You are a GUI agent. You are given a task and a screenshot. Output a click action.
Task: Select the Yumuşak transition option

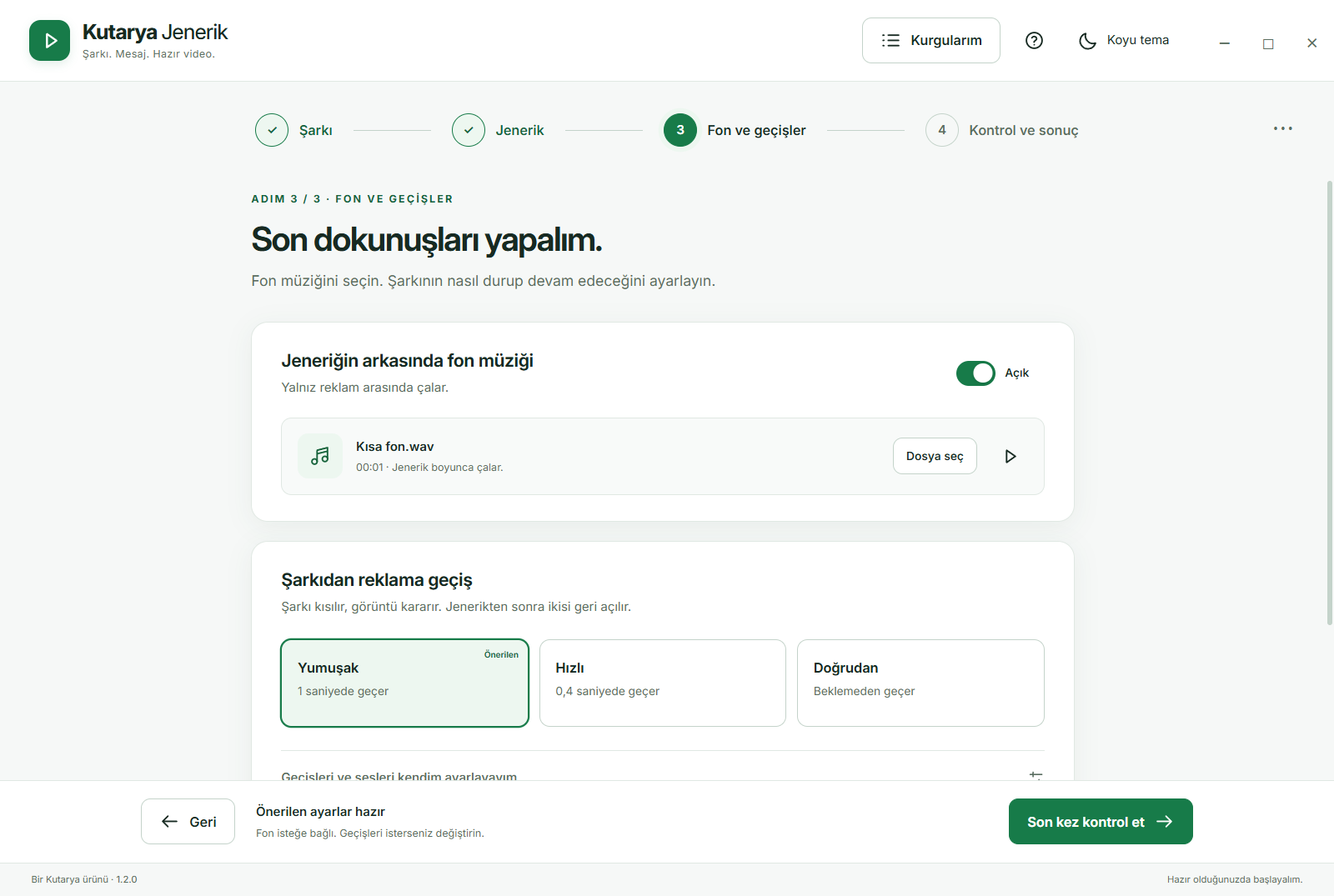[405, 683]
